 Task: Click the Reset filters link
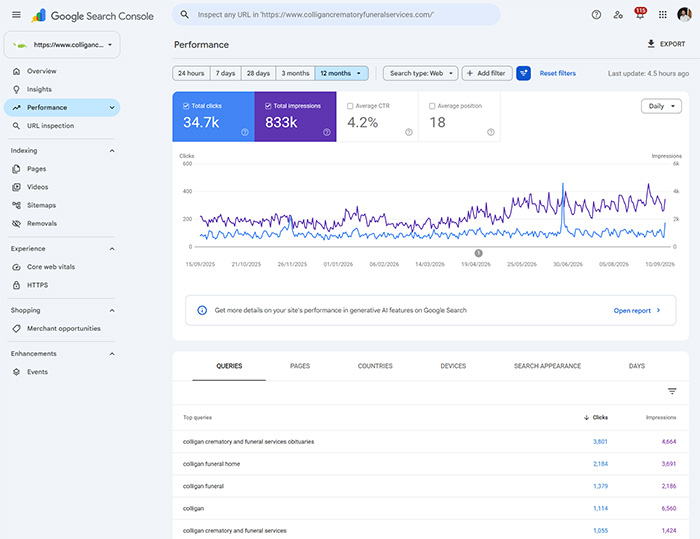pos(558,73)
